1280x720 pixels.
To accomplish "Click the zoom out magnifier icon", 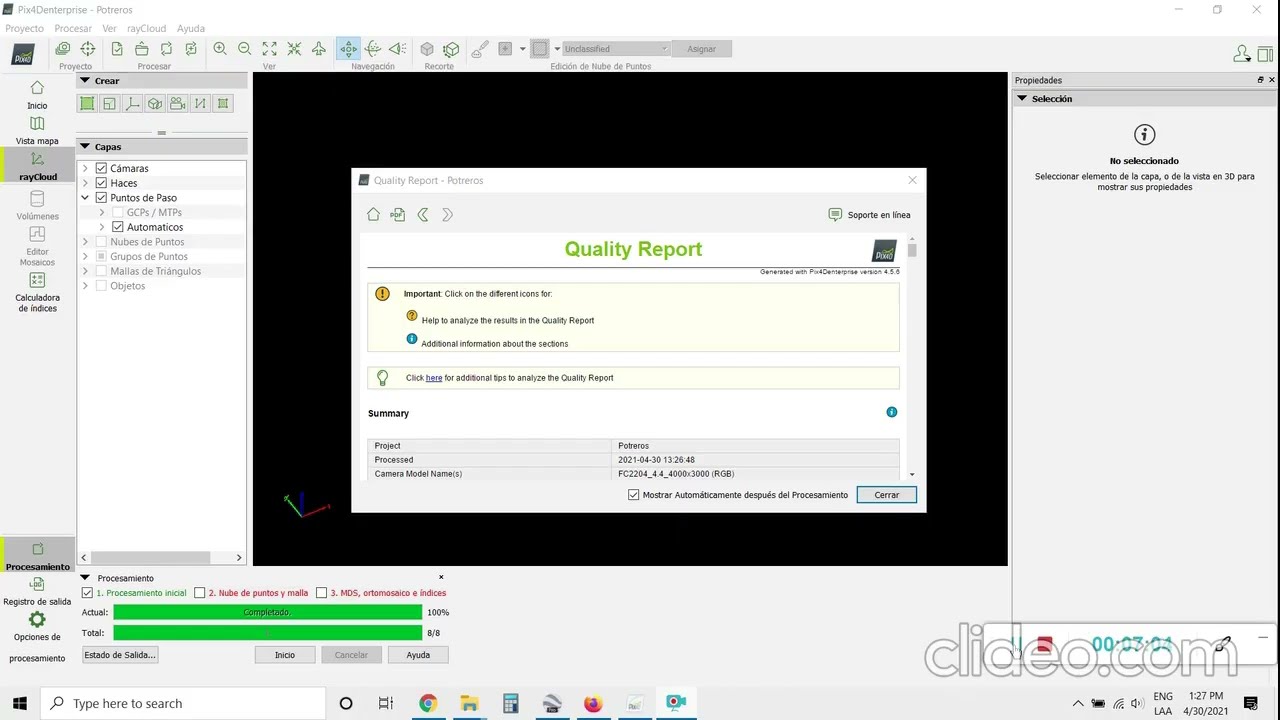I will tap(245, 48).
